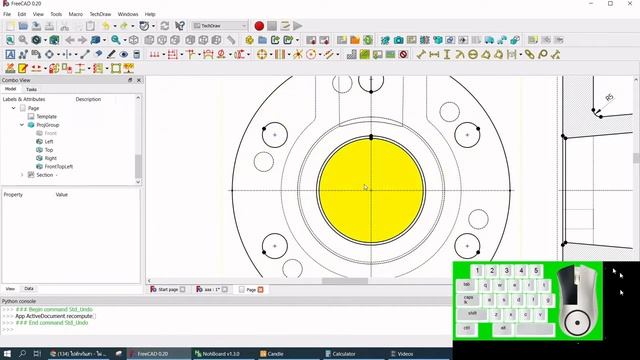Set the isometric view cube icon
This screenshot has height=360, width=640.
pos(133,40)
